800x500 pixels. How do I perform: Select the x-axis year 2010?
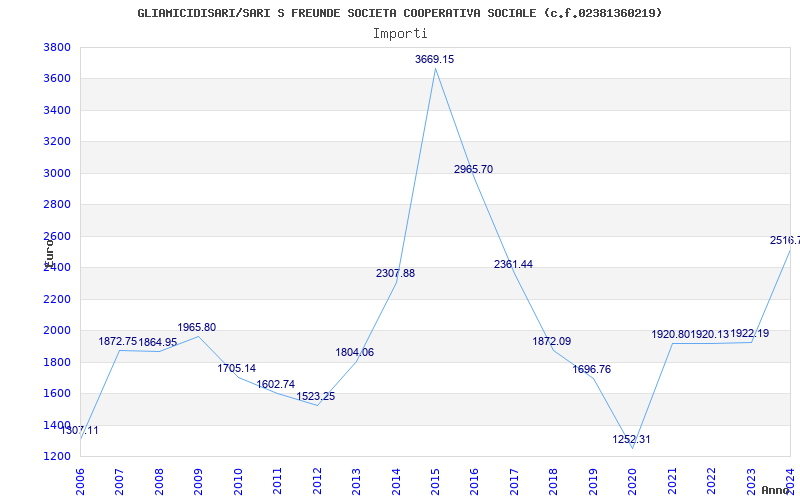tap(238, 482)
